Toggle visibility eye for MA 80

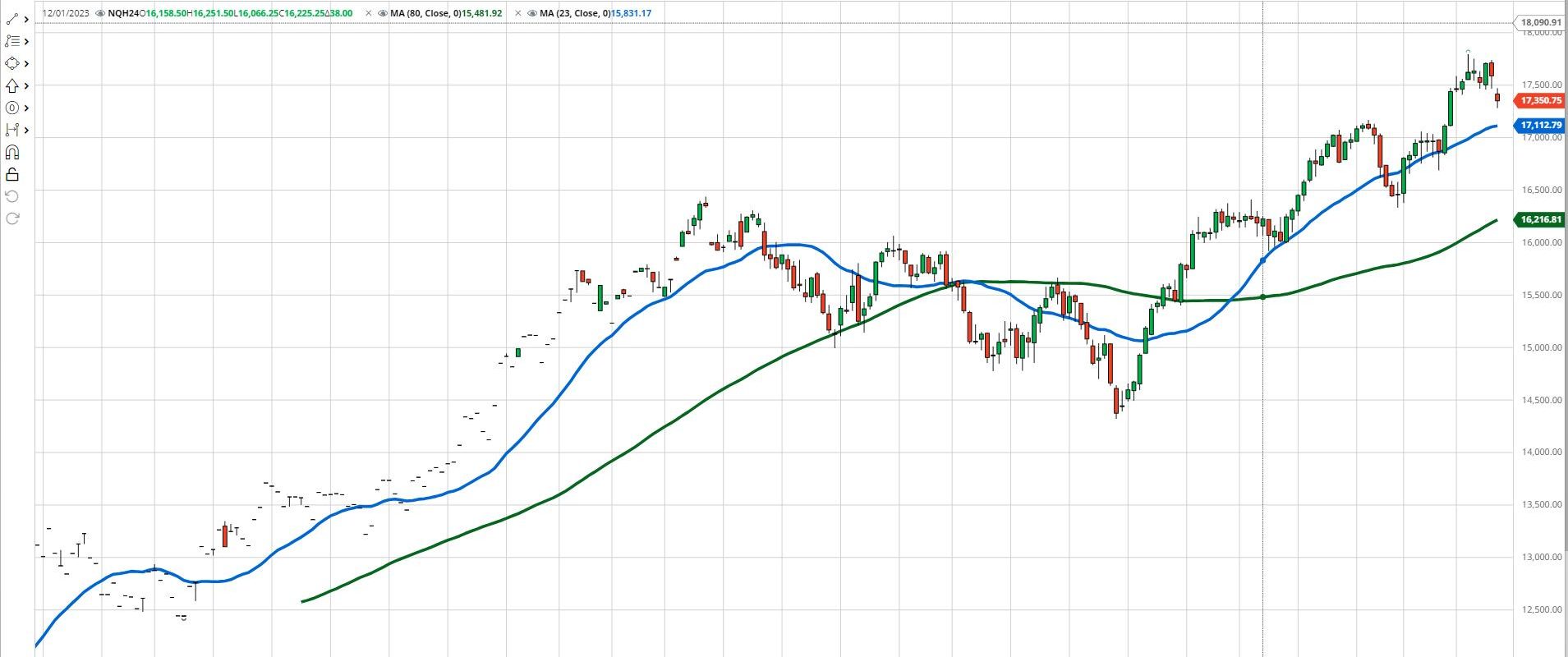(384, 13)
